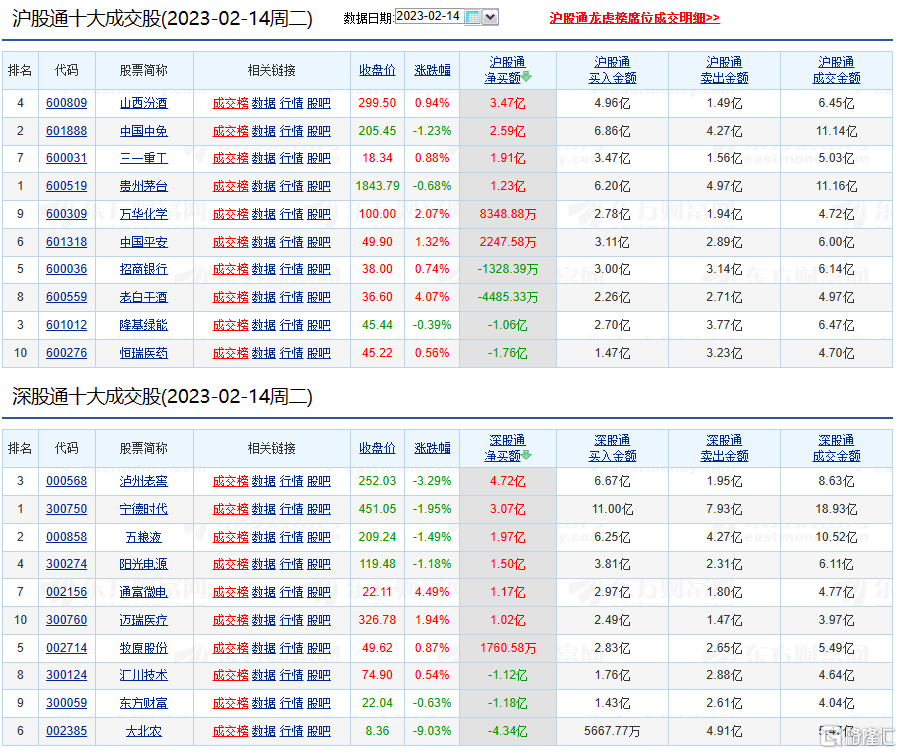Open 万华化学 stock page
Image resolution: width=902 pixels, height=754 pixels.
coord(144,214)
